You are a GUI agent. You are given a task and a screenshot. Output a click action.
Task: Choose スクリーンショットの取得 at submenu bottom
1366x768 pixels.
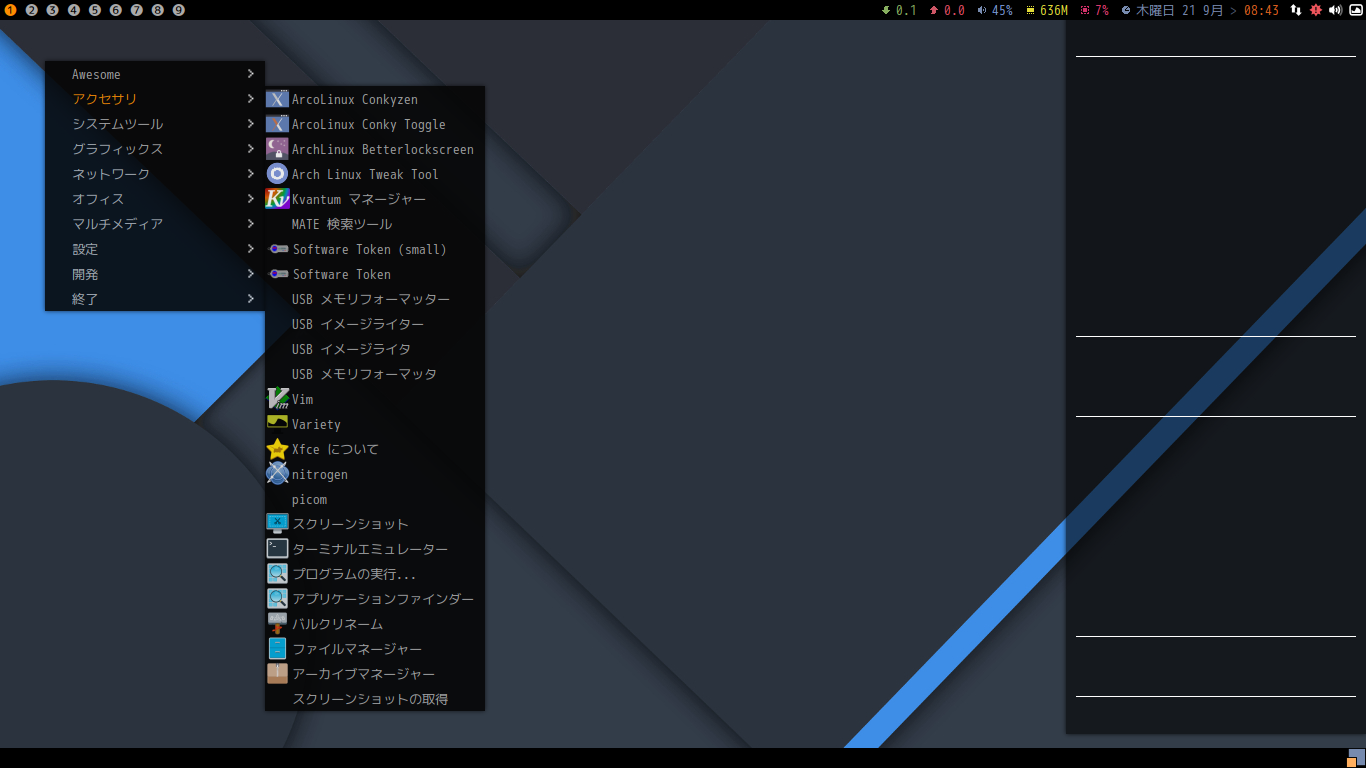click(375, 699)
